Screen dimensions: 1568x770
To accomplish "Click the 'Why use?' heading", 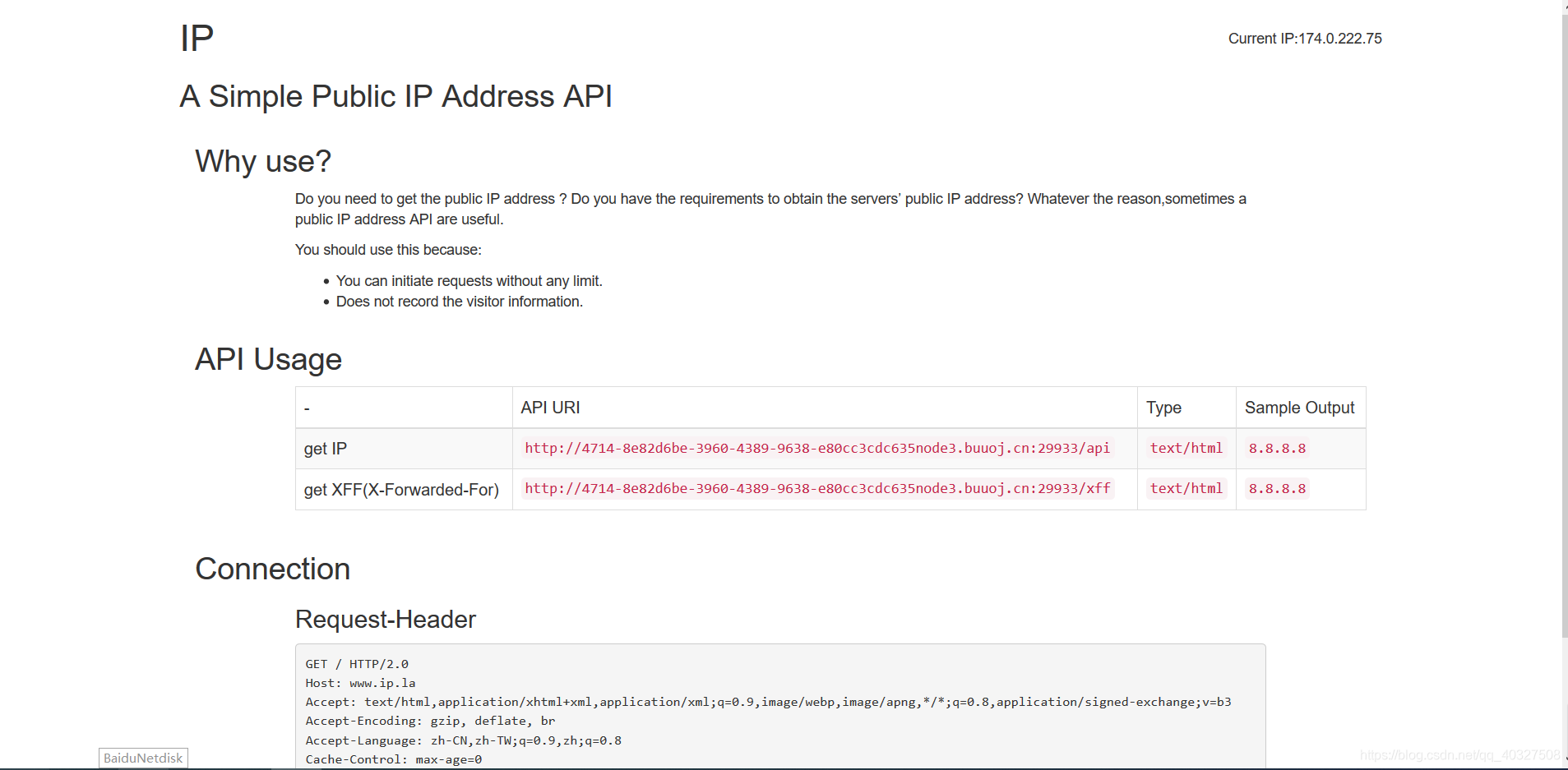I will tap(263, 161).
